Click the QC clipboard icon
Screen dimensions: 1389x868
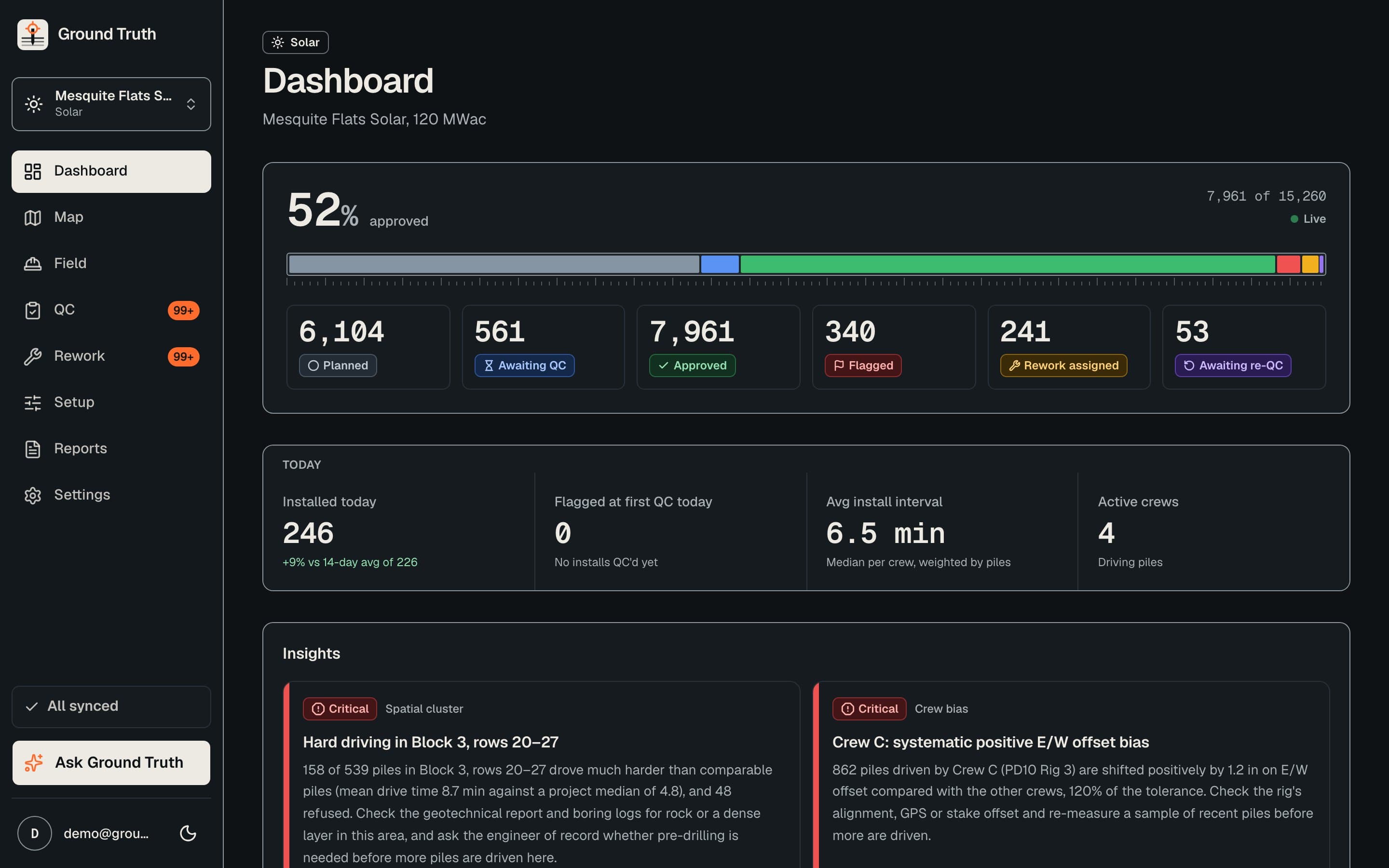pyautogui.click(x=33, y=310)
